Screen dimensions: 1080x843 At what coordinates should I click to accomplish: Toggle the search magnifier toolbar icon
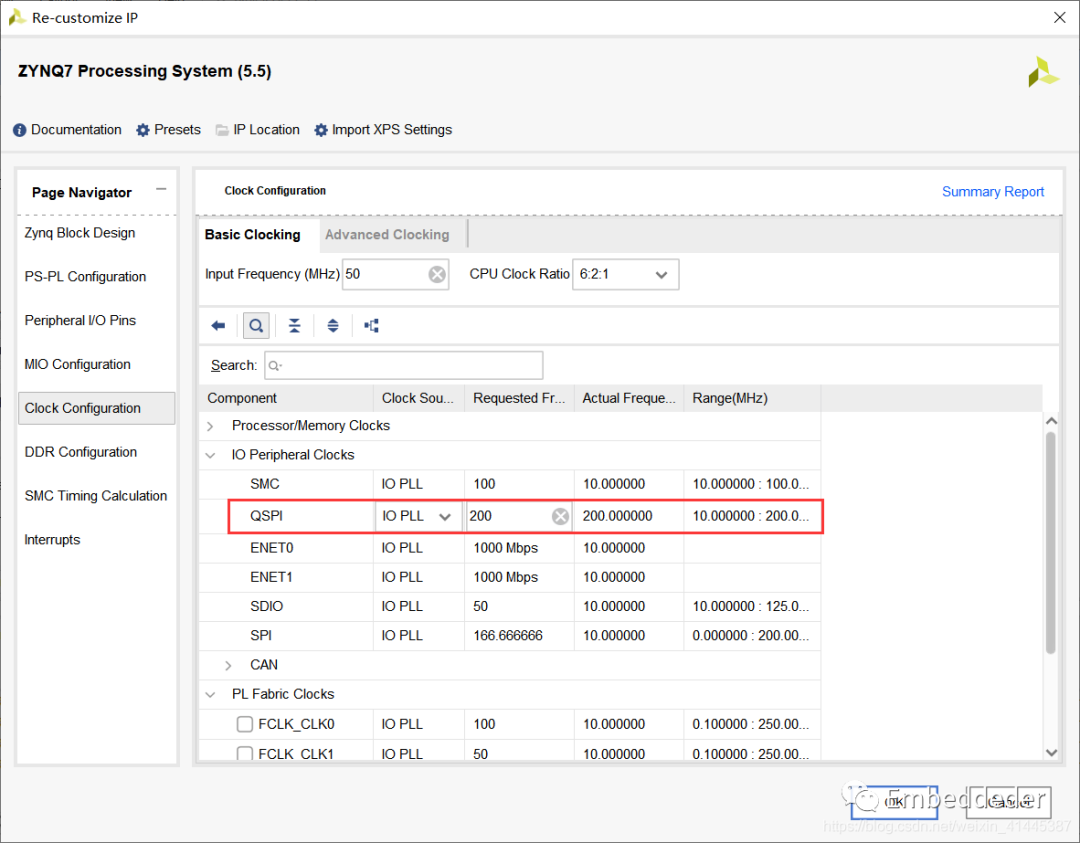[256, 326]
